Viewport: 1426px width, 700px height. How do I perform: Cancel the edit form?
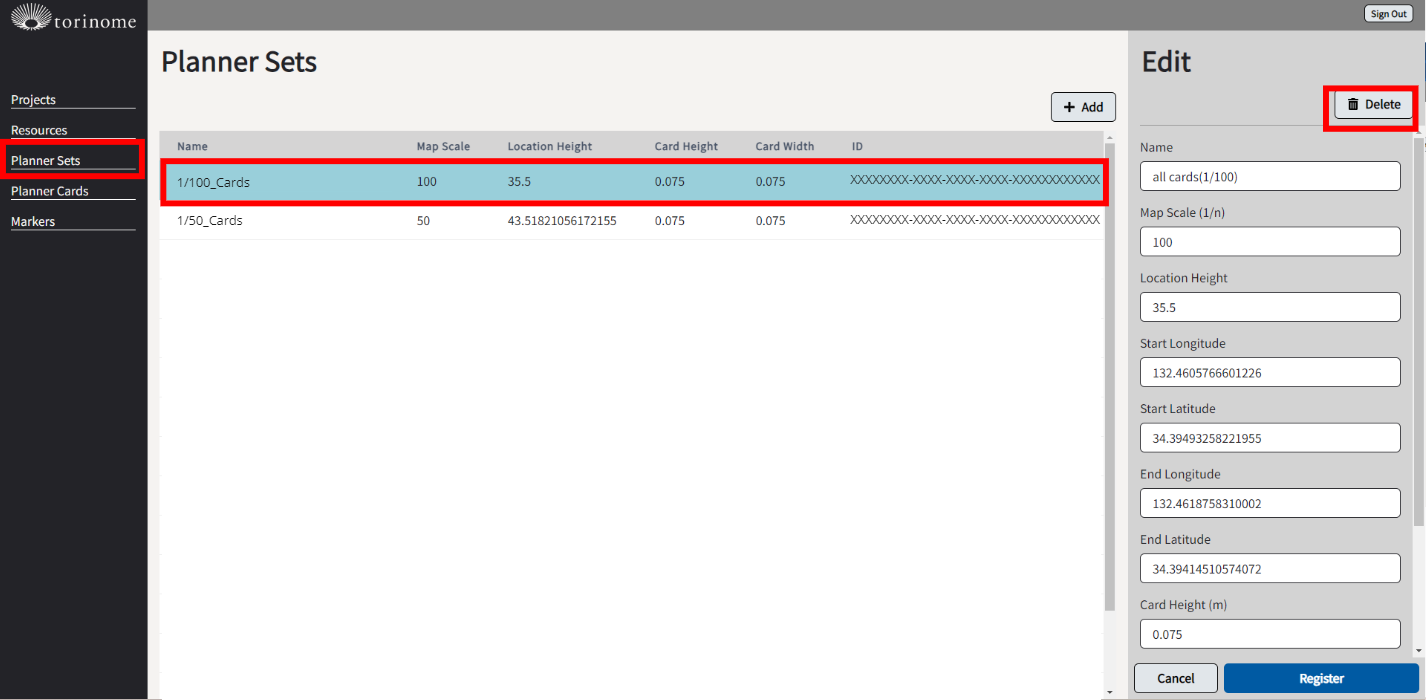pyautogui.click(x=1175, y=678)
